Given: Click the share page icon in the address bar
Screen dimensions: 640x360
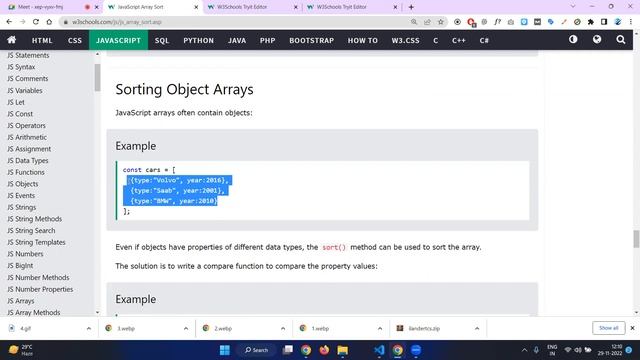Looking at the screenshot, I should pyautogui.click(x=427, y=22).
